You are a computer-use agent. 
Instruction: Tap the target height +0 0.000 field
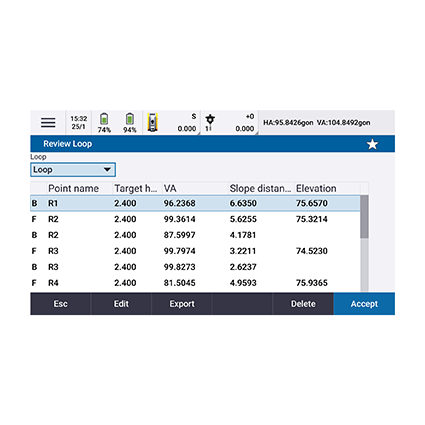pos(244,123)
